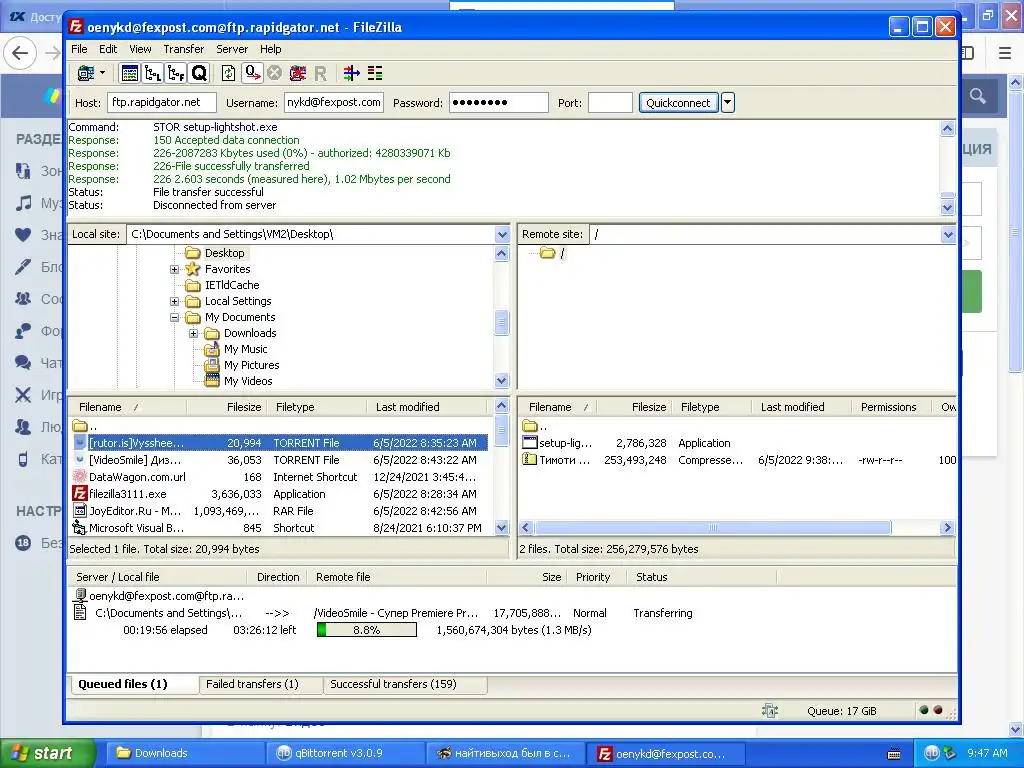Image resolution: width=1024 pixels, height=768 pixels.
Task: Cancel the current operation icon
Action: coord(275,73)
